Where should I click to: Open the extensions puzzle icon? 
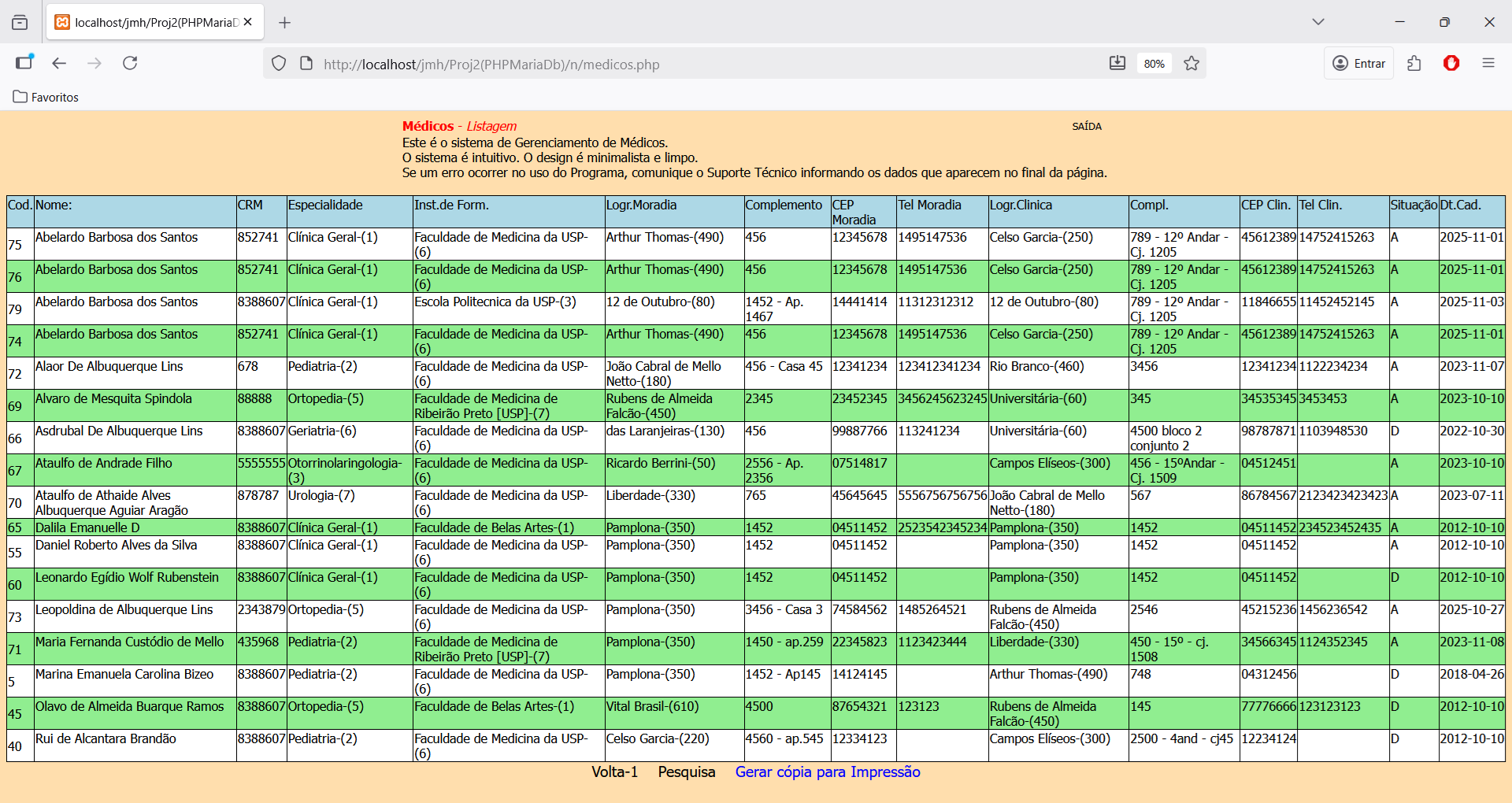[1414, 63]
